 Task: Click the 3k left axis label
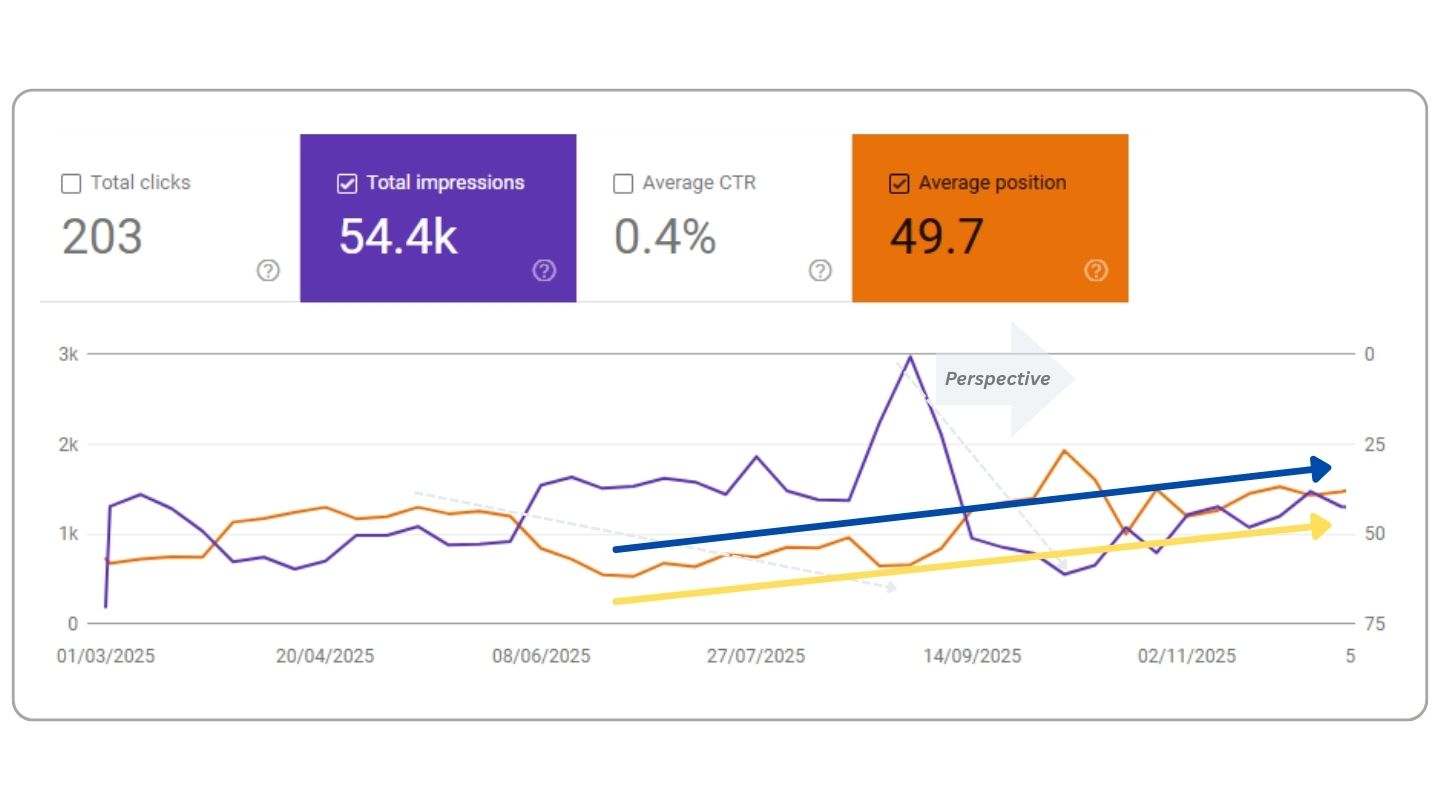coord(70,353)
